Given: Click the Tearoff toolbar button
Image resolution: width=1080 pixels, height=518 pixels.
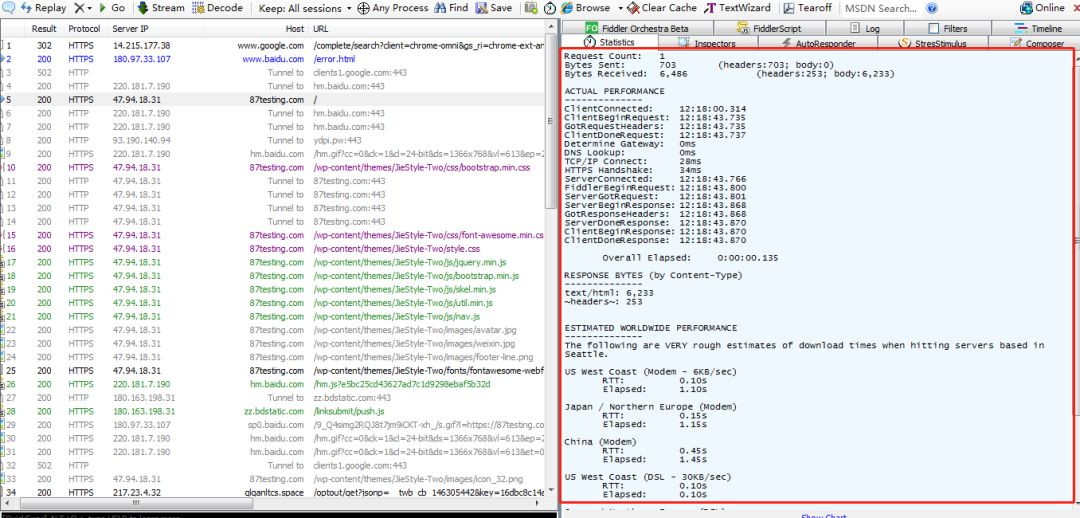Looking at the screenshot, I should (807, 8).
